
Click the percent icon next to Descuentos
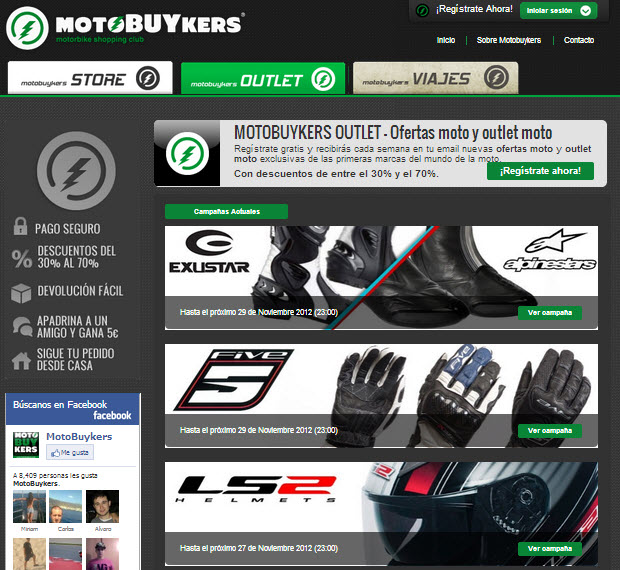tap(22, 259)
